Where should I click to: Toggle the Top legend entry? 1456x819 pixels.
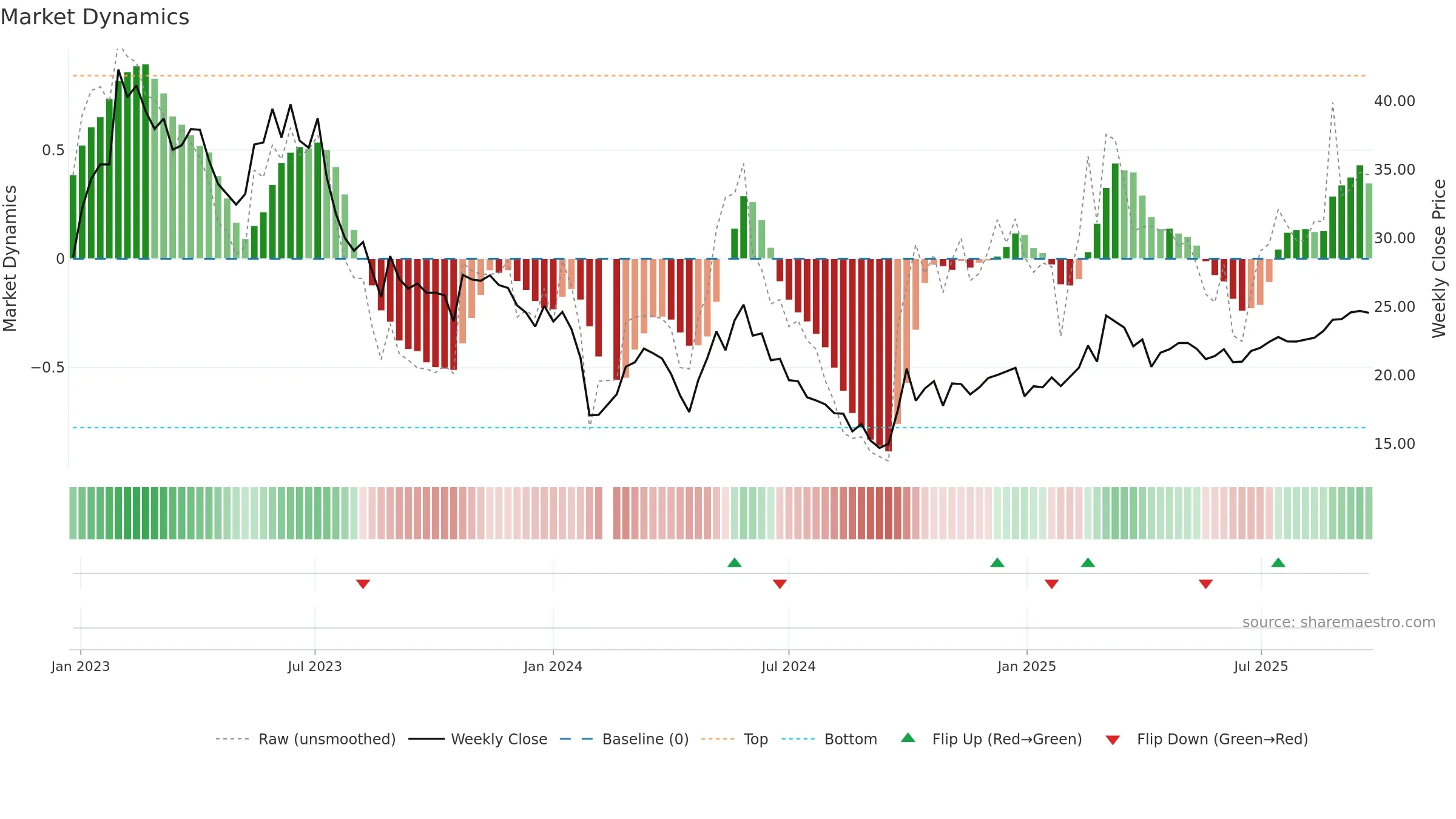point(734,739)
